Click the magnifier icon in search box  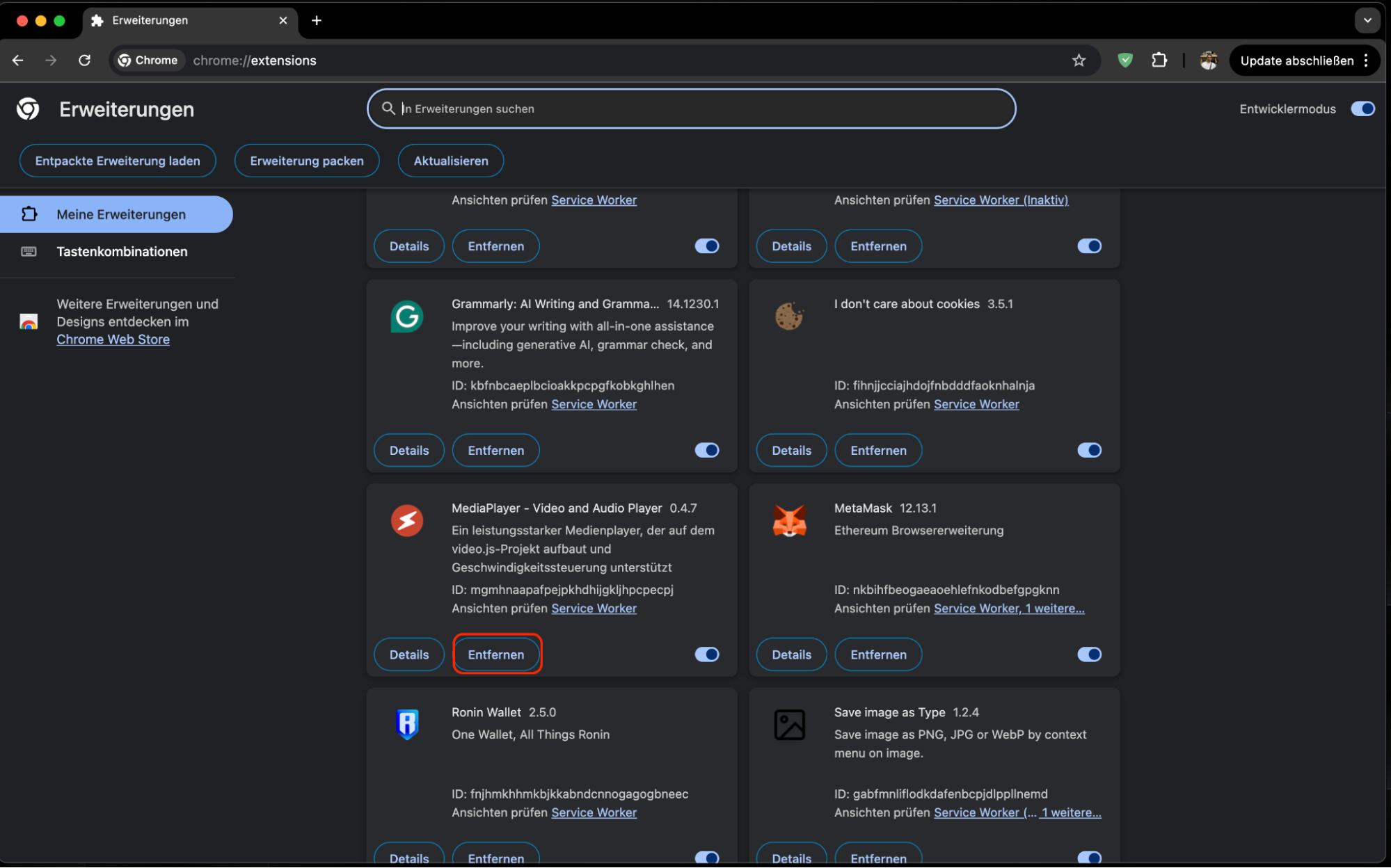coord(388,108)
